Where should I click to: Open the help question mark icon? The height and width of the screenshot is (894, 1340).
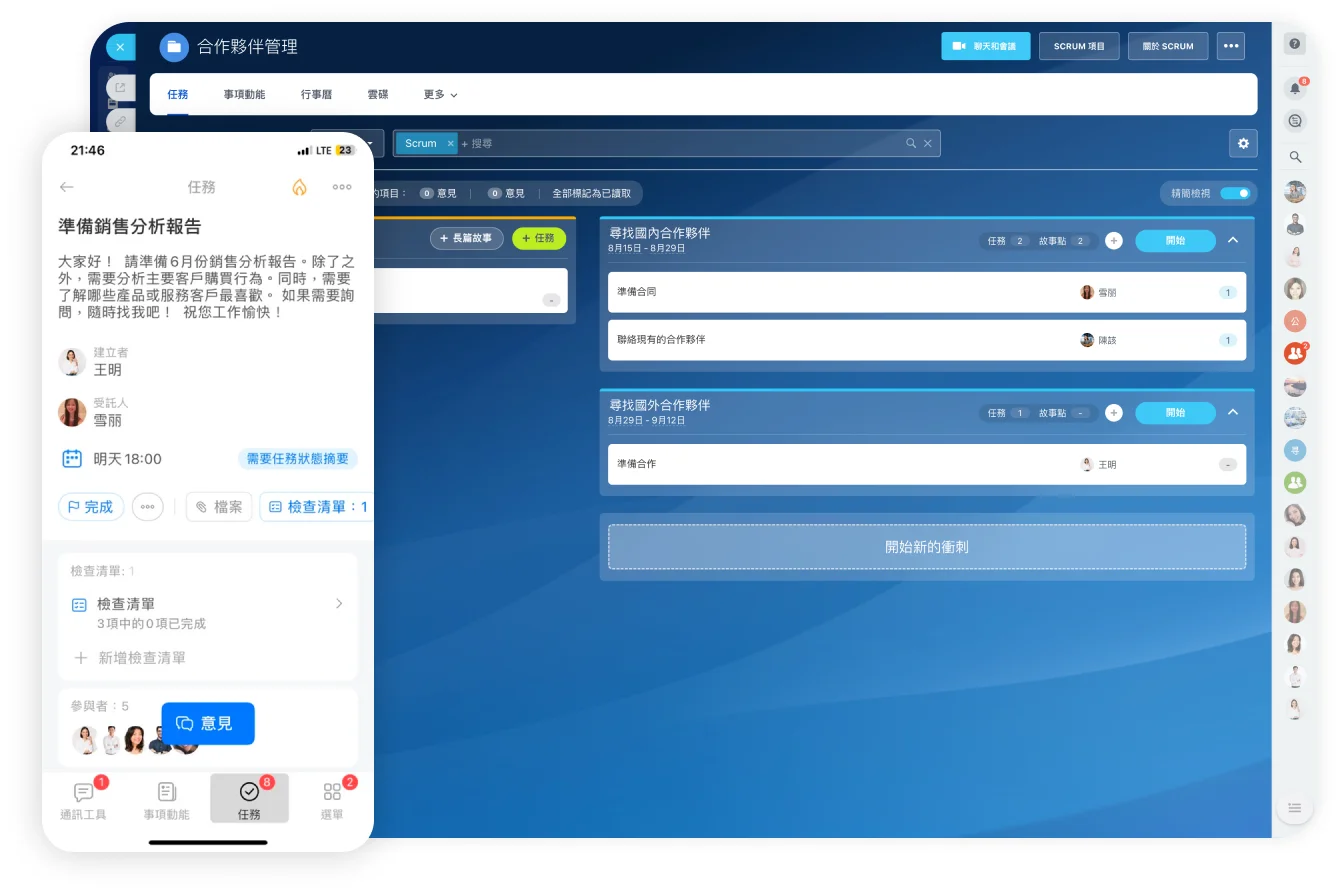(x=1295, y=44)
